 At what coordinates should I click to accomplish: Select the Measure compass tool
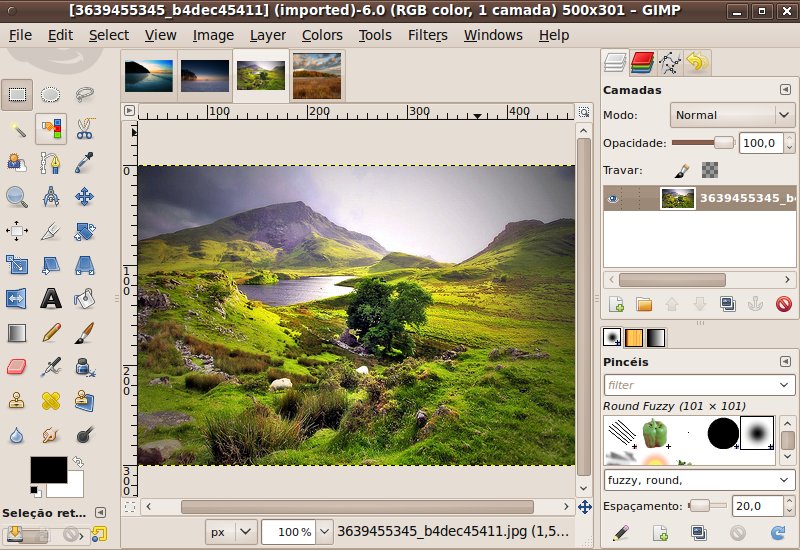pyautogui.click(x=51, y=197)
